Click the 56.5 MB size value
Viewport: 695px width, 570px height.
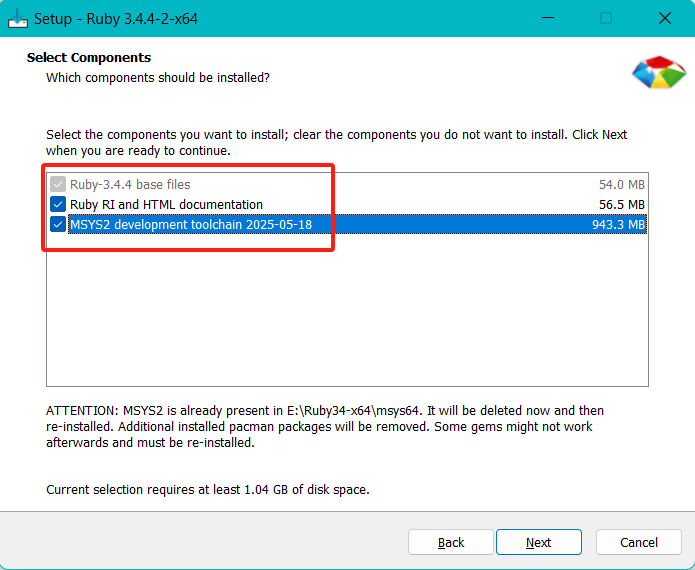[622, 205]
